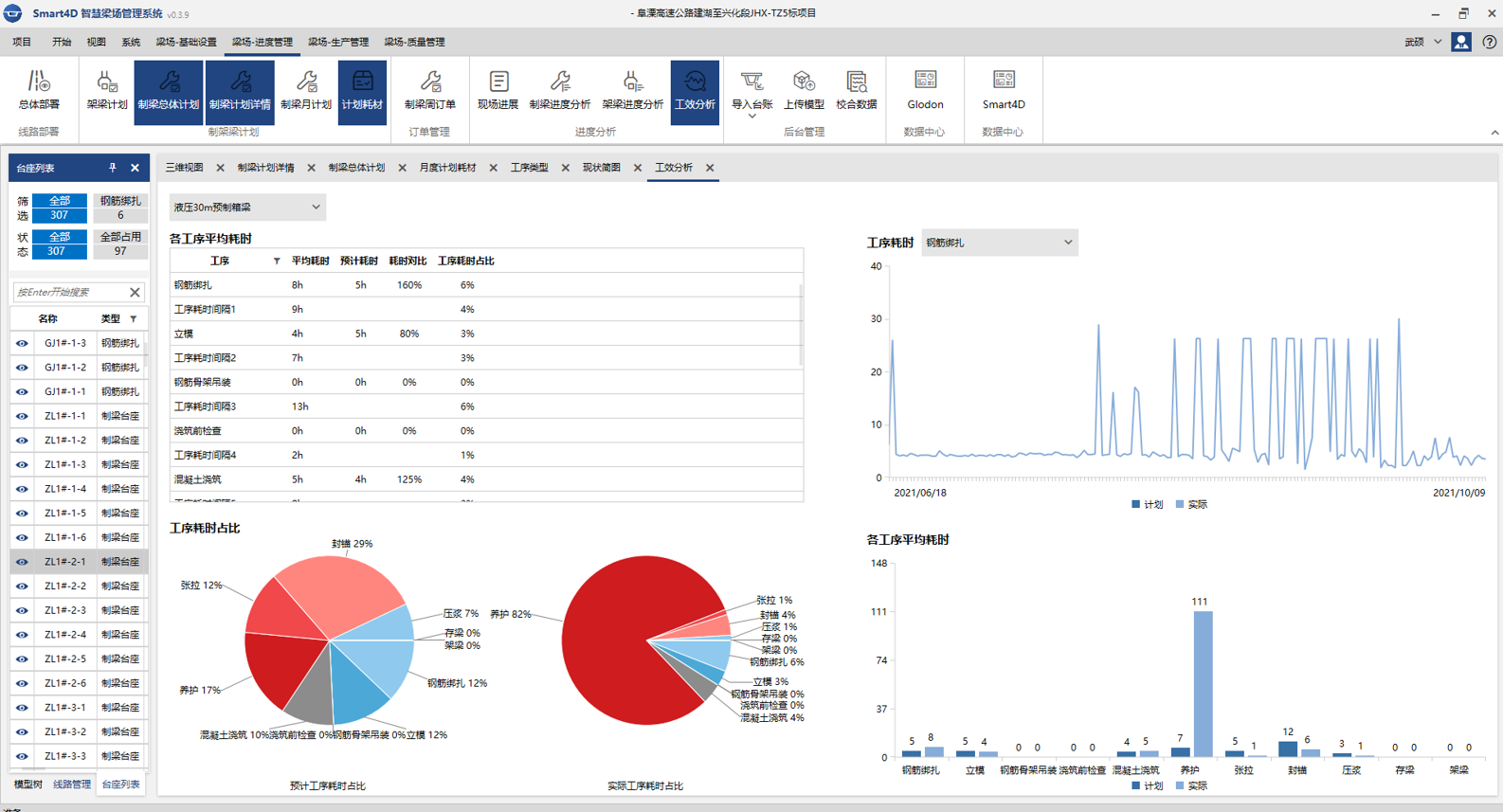Open the Glodon data center icon
This screenshot has height=812, width=1503.
(x=925, y=90)
